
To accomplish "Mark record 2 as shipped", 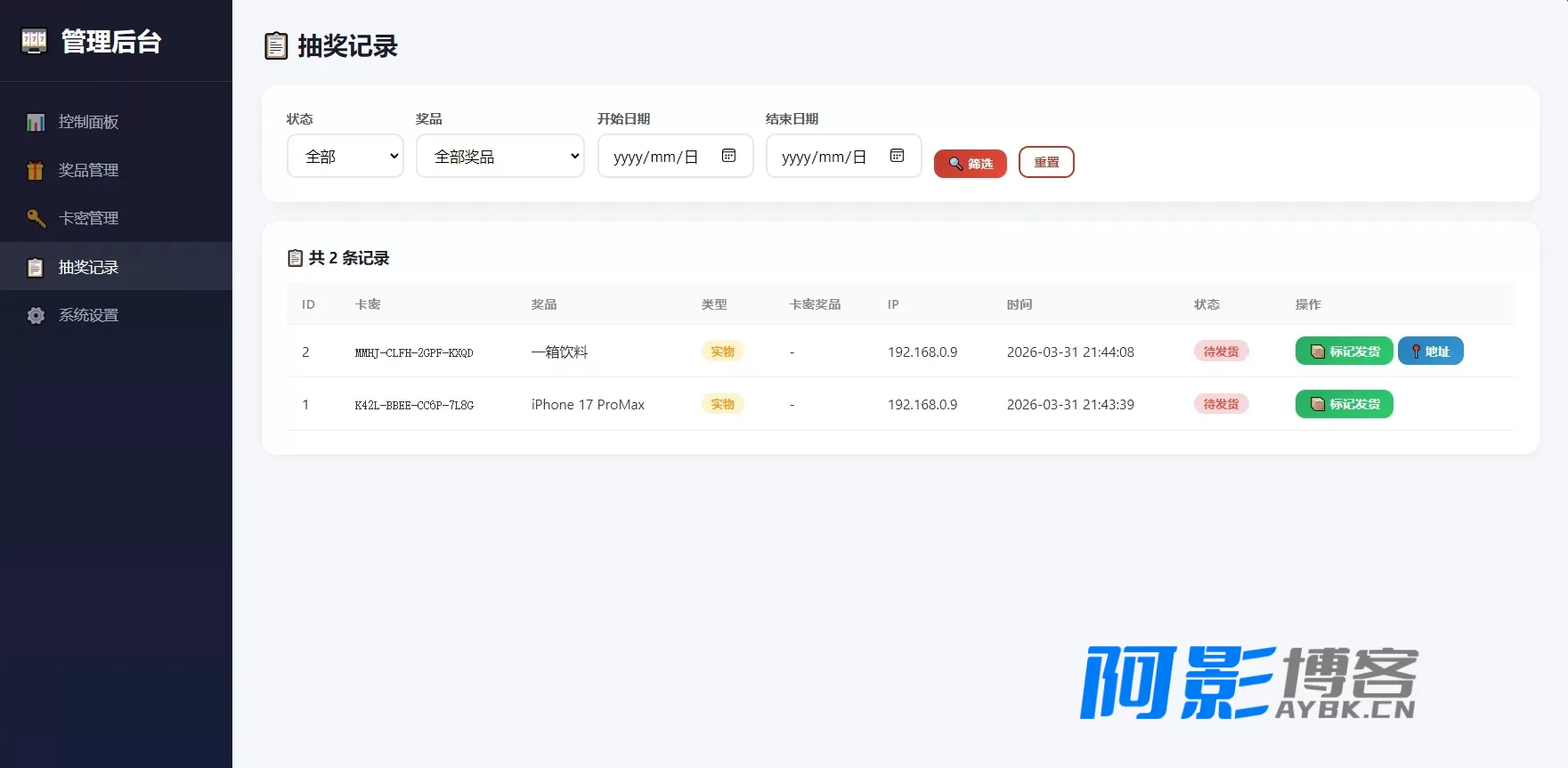I will point(1345,352).
